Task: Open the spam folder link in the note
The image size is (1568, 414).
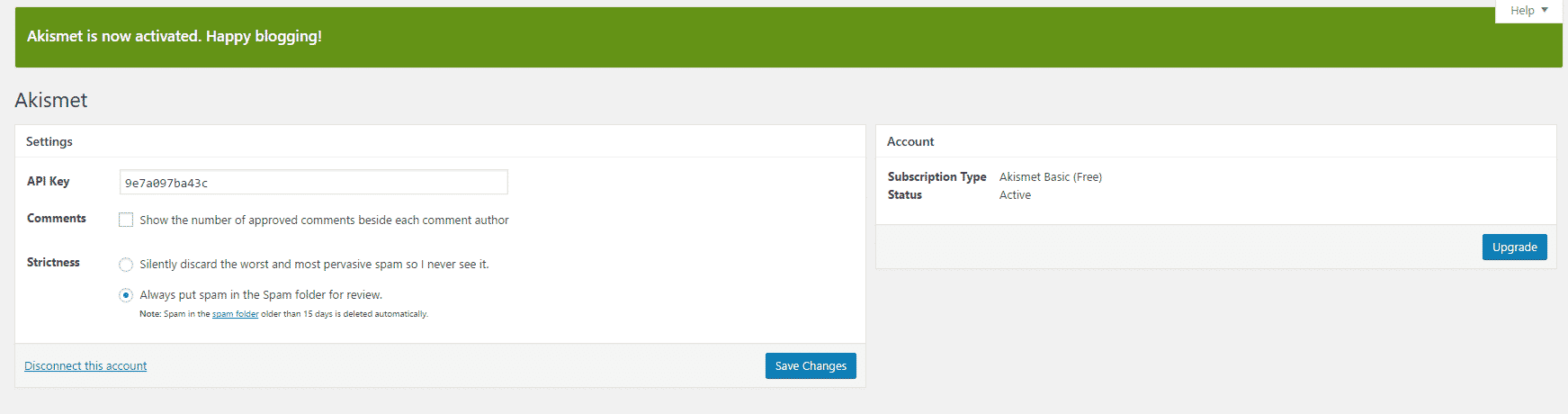Action: point(235,314)
